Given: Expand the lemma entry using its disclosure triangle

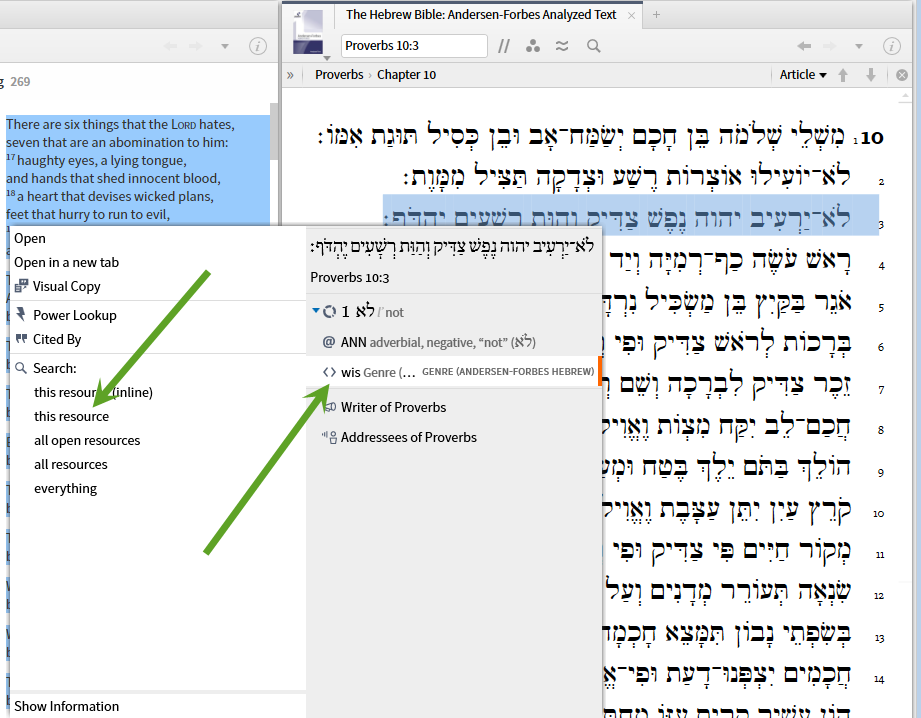Looking at the screenshot, I should pos(317,311).
